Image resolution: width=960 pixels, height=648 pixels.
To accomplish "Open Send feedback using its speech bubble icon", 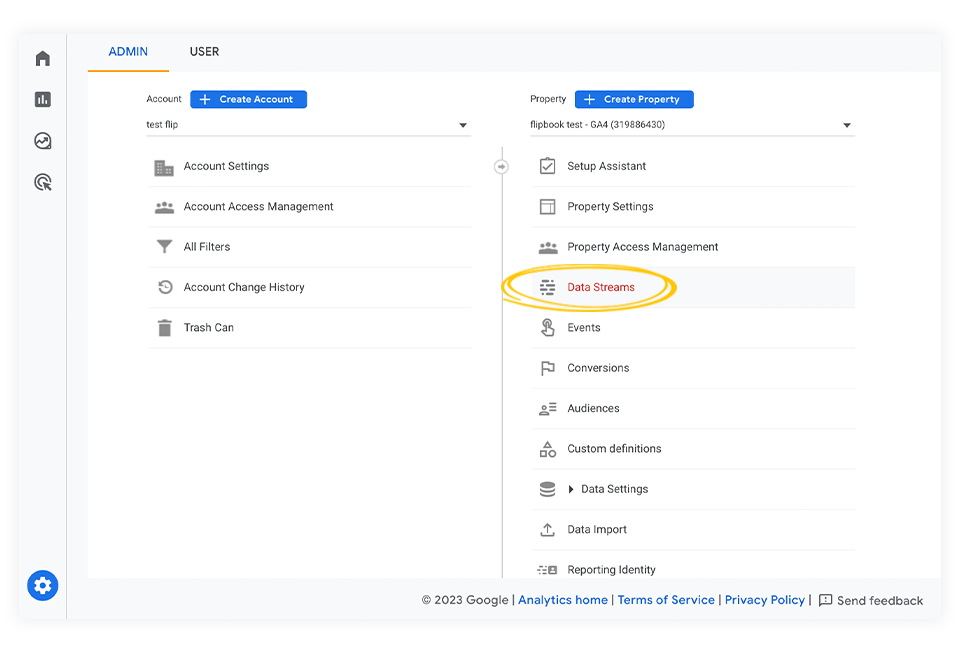I will click(825, 600).
